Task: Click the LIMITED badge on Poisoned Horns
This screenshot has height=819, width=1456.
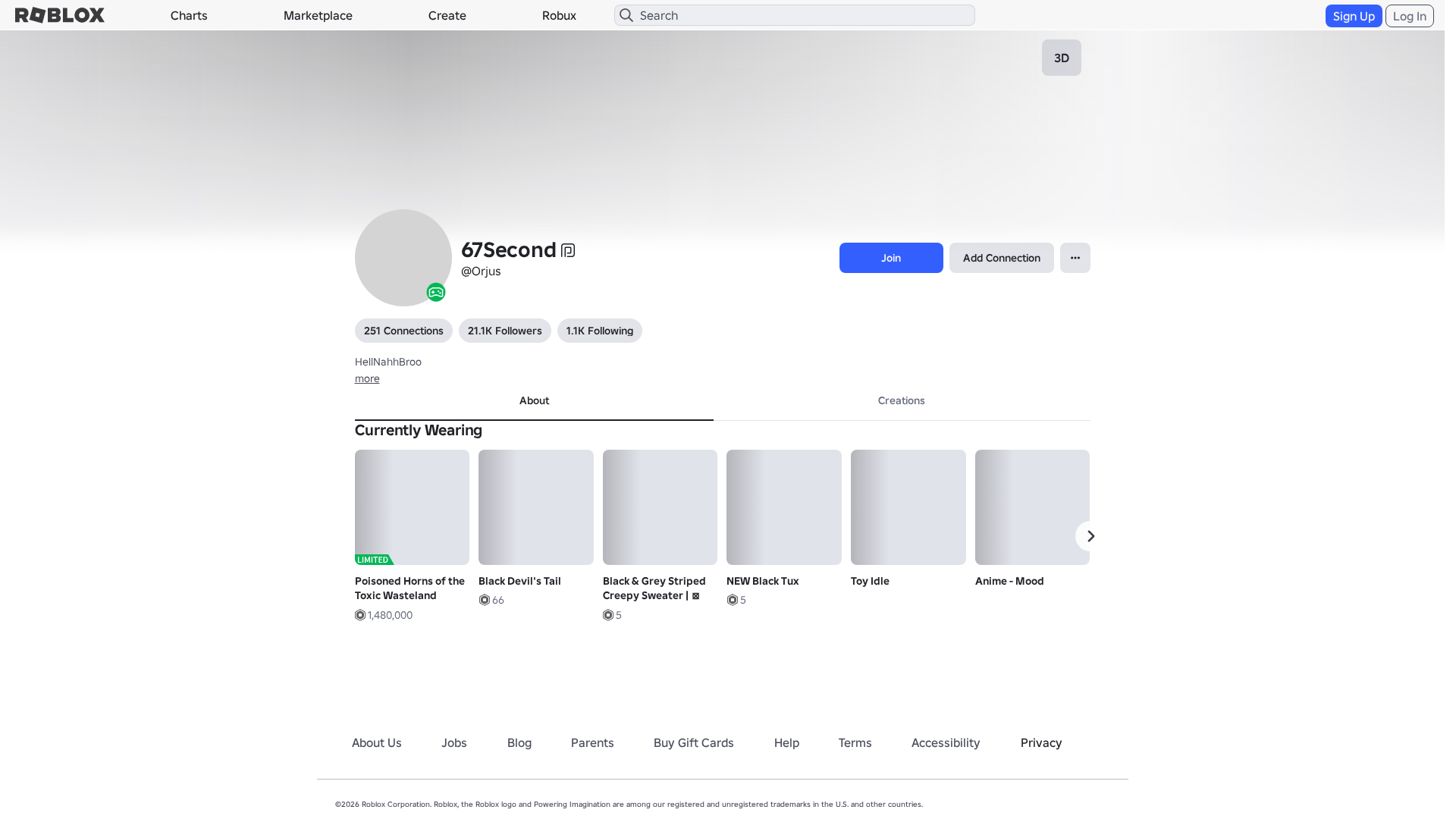Action: (x=374, y=560)
